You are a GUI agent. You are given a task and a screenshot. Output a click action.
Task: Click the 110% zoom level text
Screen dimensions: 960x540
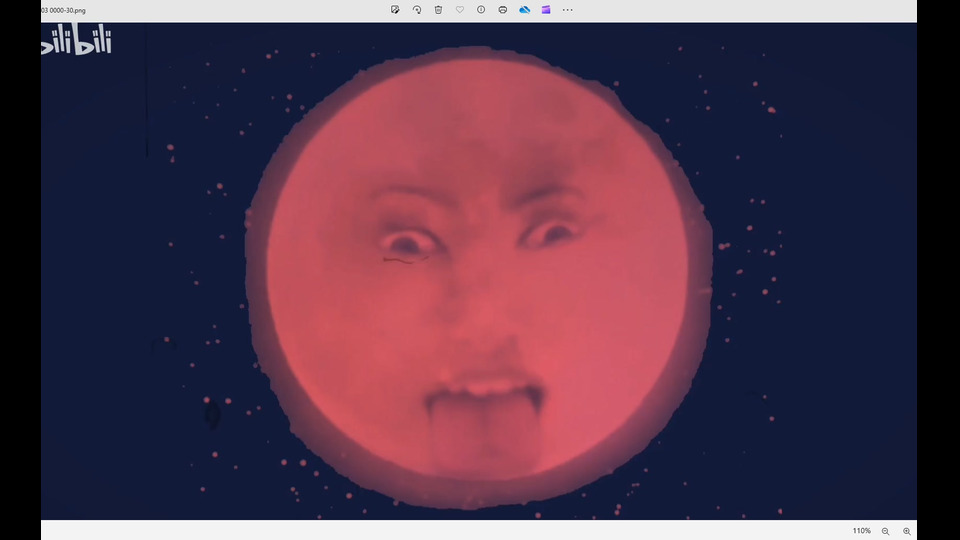(x=861, y=531)
